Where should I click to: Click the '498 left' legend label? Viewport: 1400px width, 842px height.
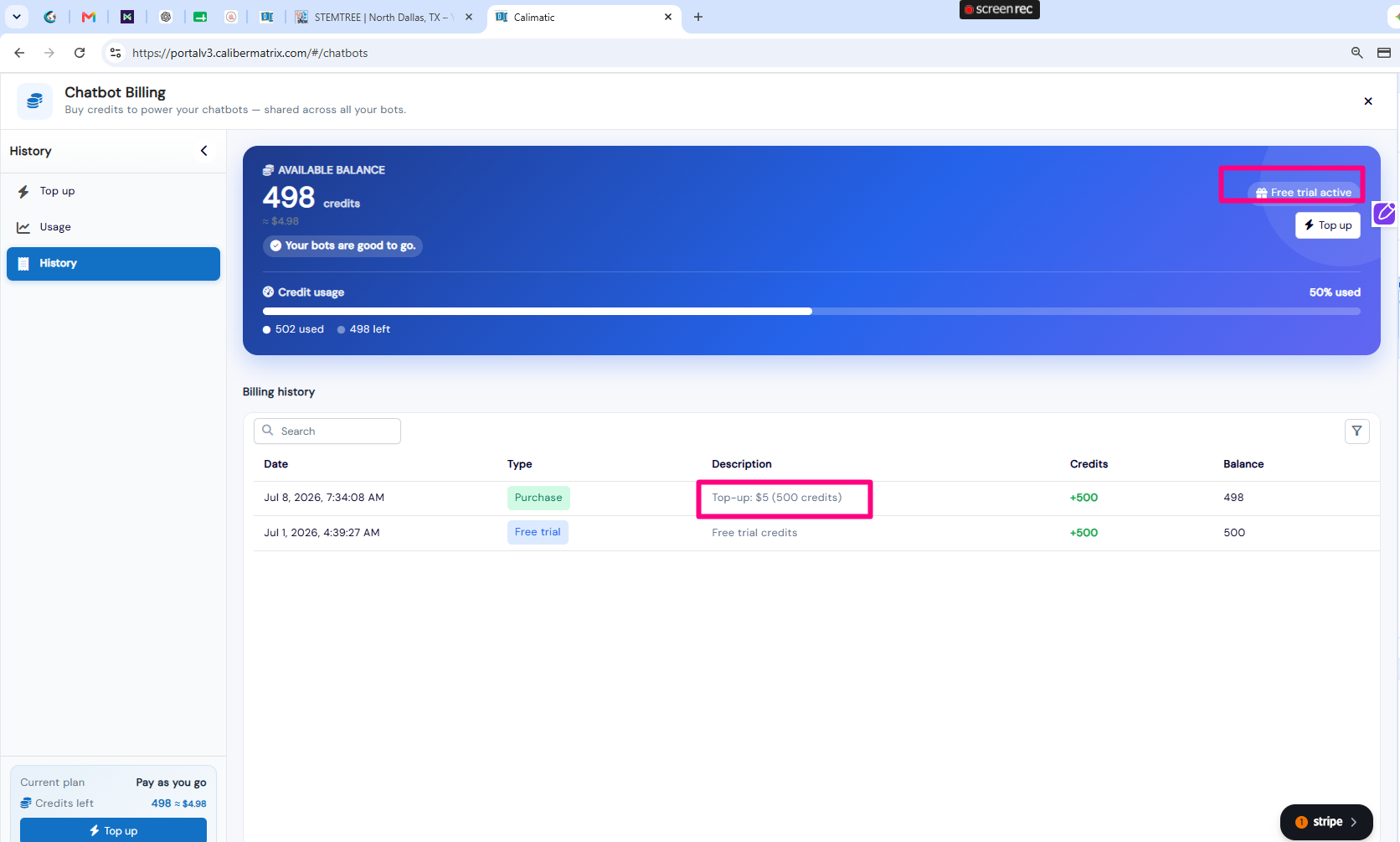[x=369, y=329]
